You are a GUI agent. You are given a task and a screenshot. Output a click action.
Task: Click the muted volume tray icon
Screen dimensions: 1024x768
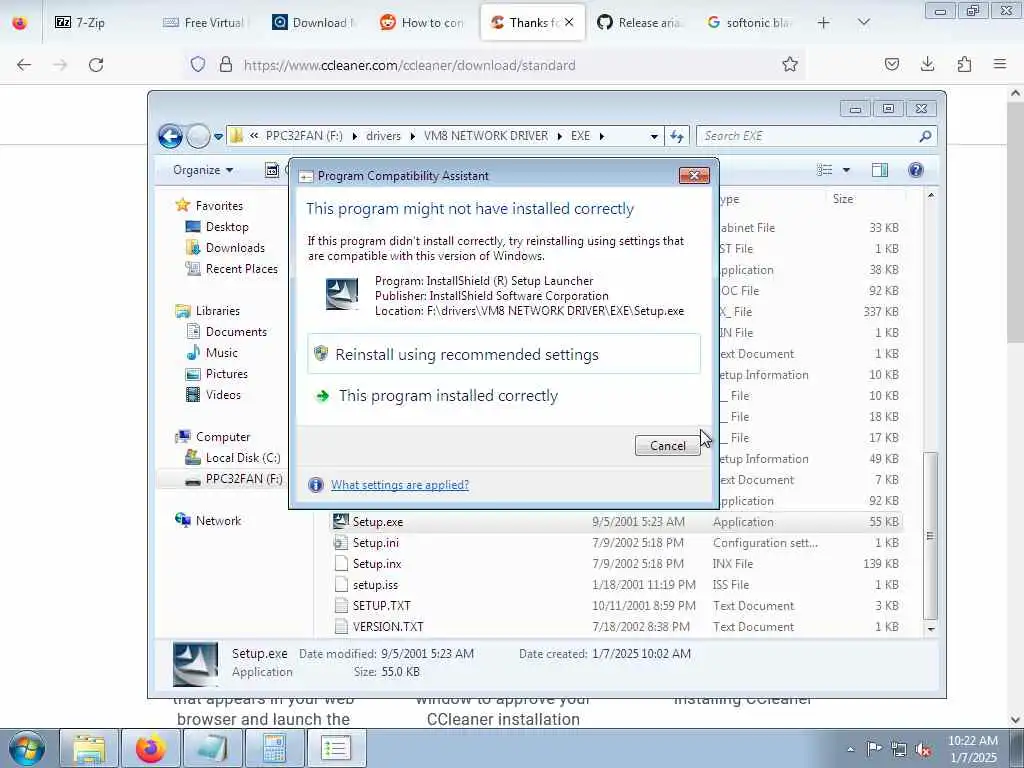tap(924, 749)
